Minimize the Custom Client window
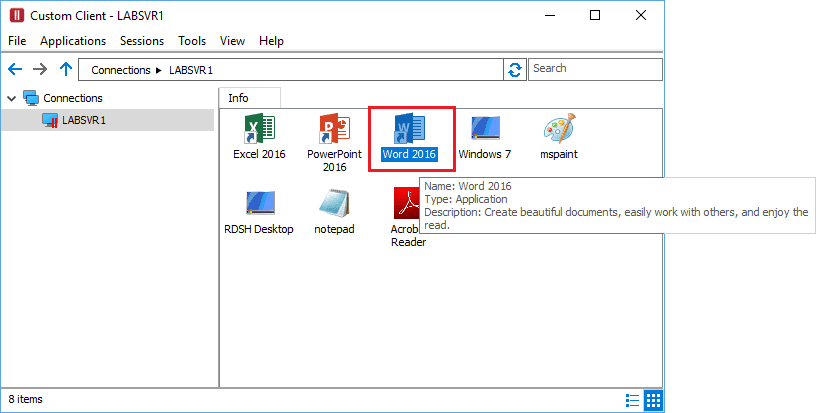816x413 pixels. pyautogui.click(x=549, y=16)
